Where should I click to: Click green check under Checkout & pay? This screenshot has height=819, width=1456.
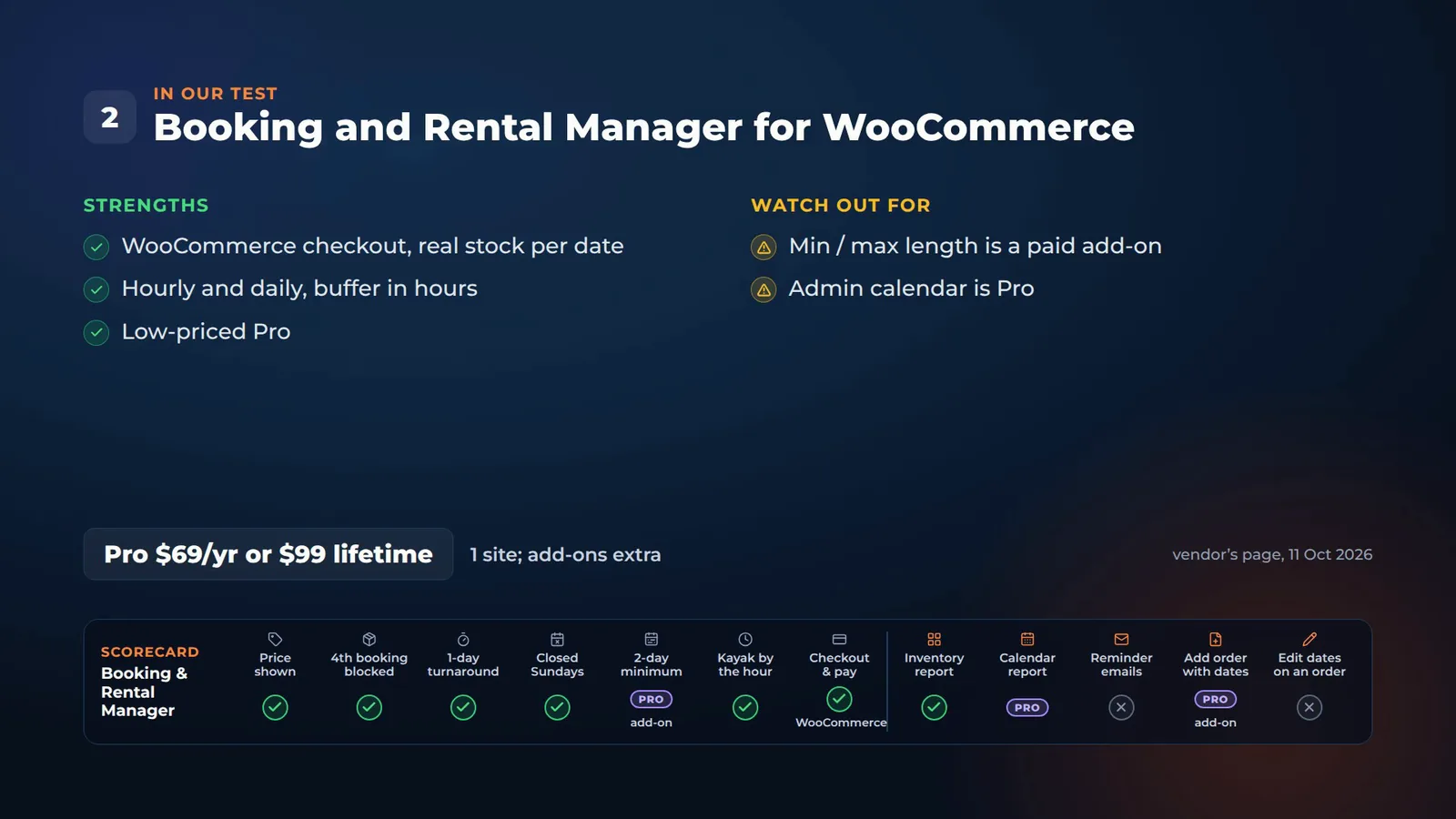tap(839, 699)
